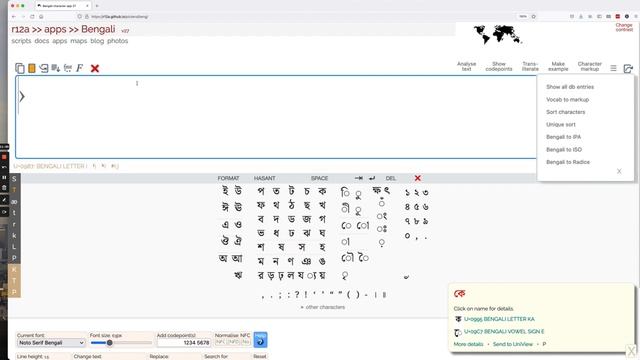Click the Character markup button
This screenshot has width=640, height=360.
point(589,67)
